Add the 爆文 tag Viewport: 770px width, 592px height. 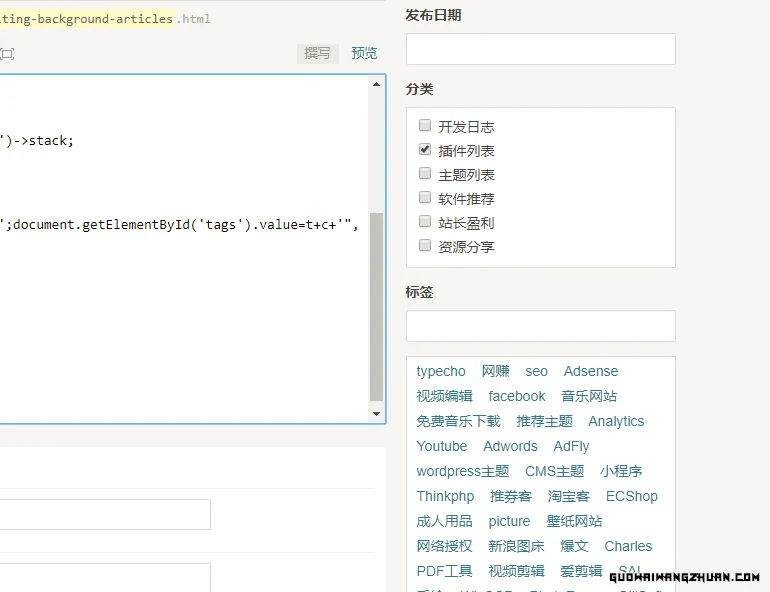574,546
